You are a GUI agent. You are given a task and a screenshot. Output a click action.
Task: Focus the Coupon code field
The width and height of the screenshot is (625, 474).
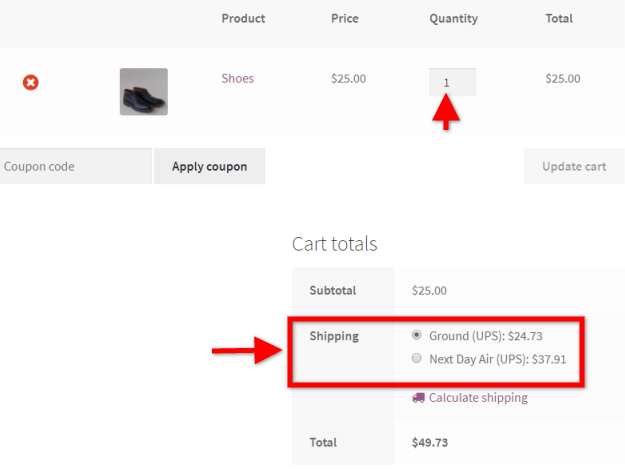tap(76, 166)
